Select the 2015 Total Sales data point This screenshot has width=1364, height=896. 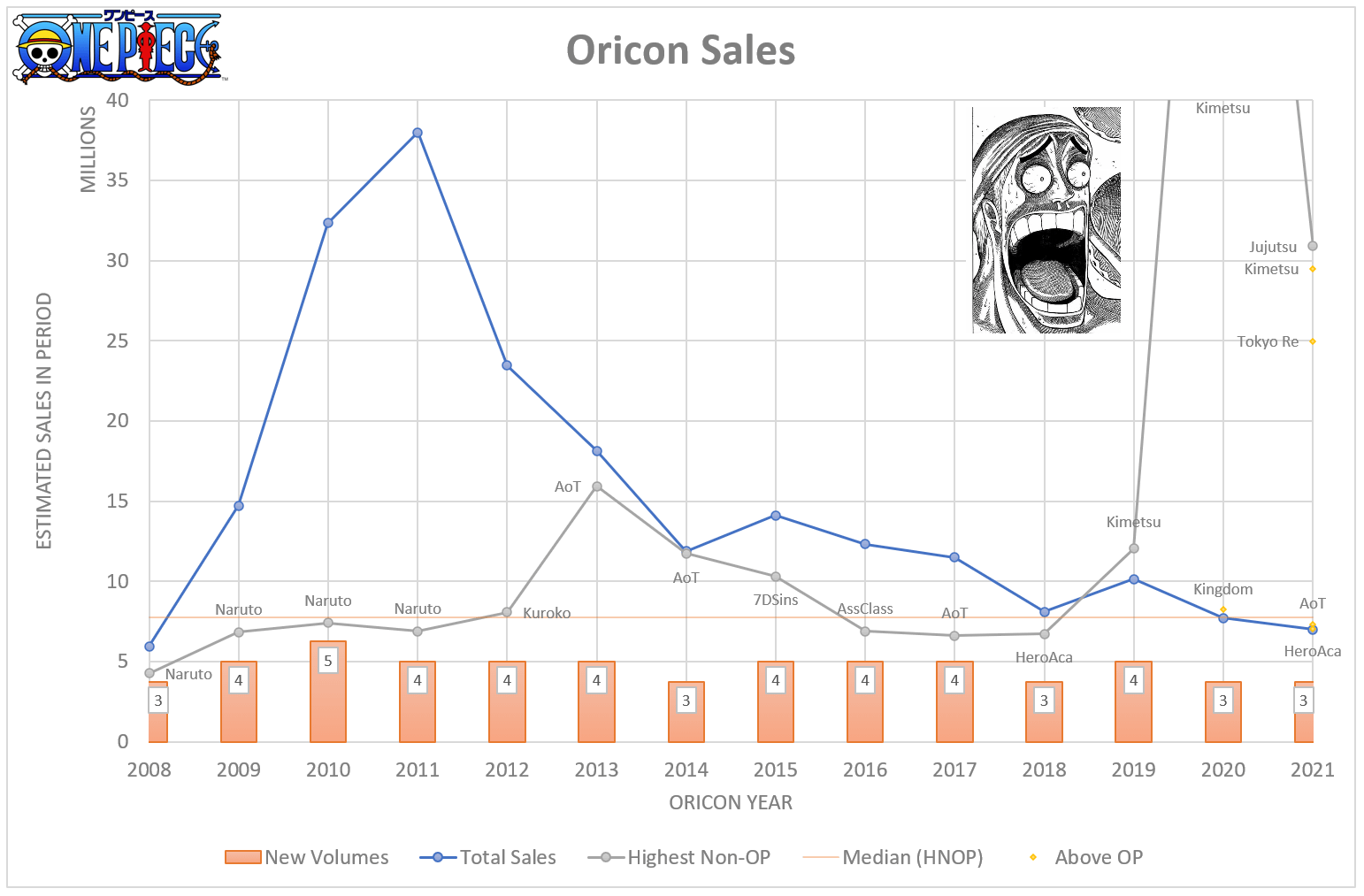point(776,515)
